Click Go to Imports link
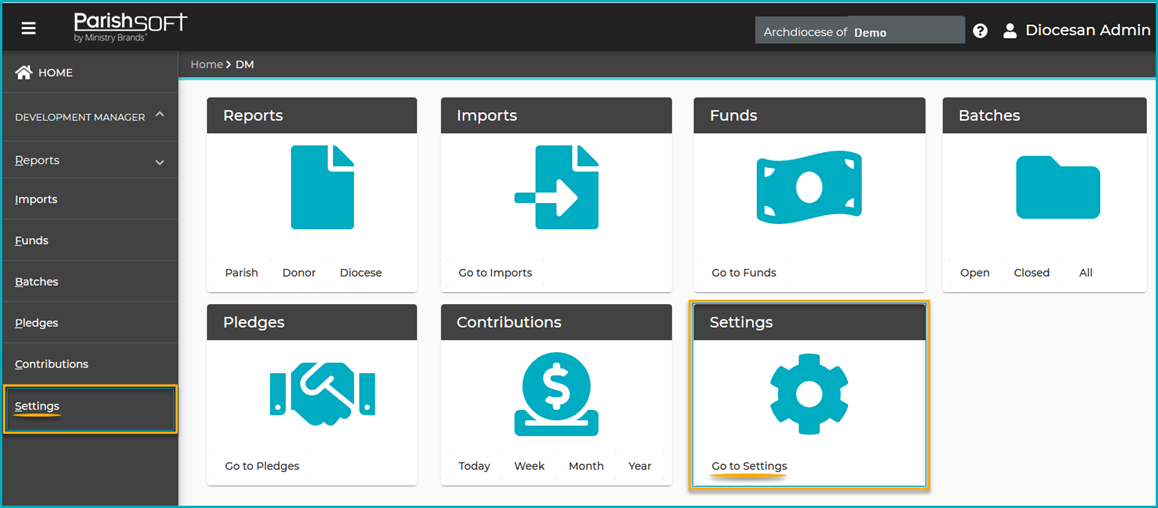Image resolution: width=1158 pixels, height=508 pixels. [x=495, y=273]
